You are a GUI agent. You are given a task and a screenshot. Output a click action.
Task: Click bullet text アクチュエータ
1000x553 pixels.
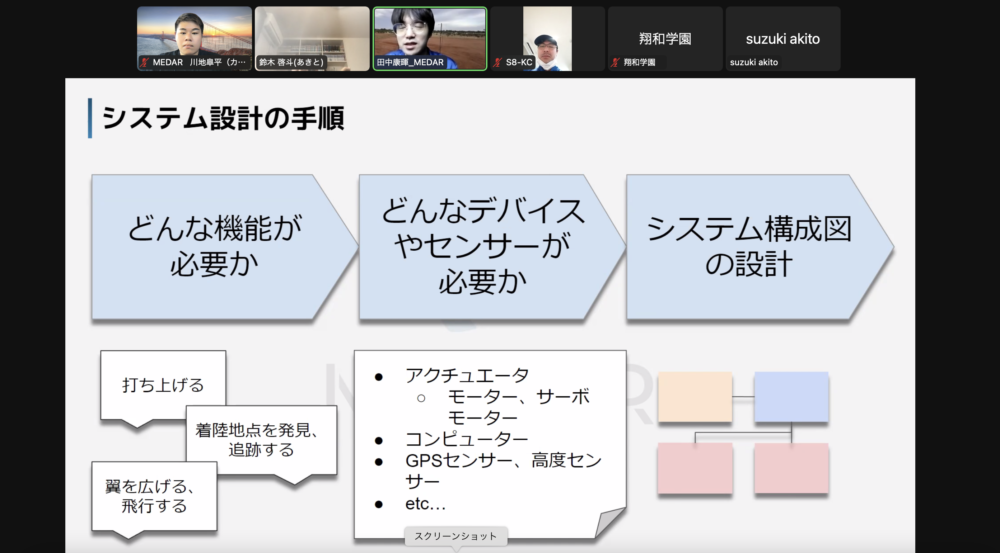click(467, 375)
